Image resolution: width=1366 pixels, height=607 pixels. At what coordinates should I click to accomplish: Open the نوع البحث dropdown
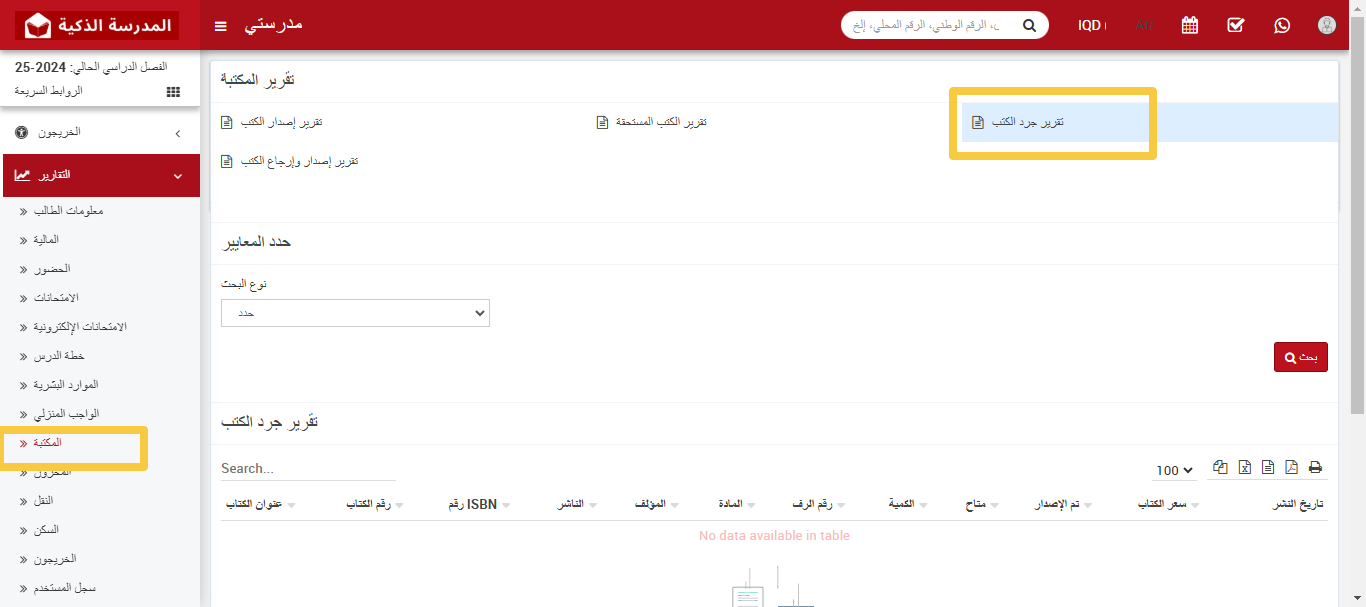pyautogui.click(x=355, y=312)
